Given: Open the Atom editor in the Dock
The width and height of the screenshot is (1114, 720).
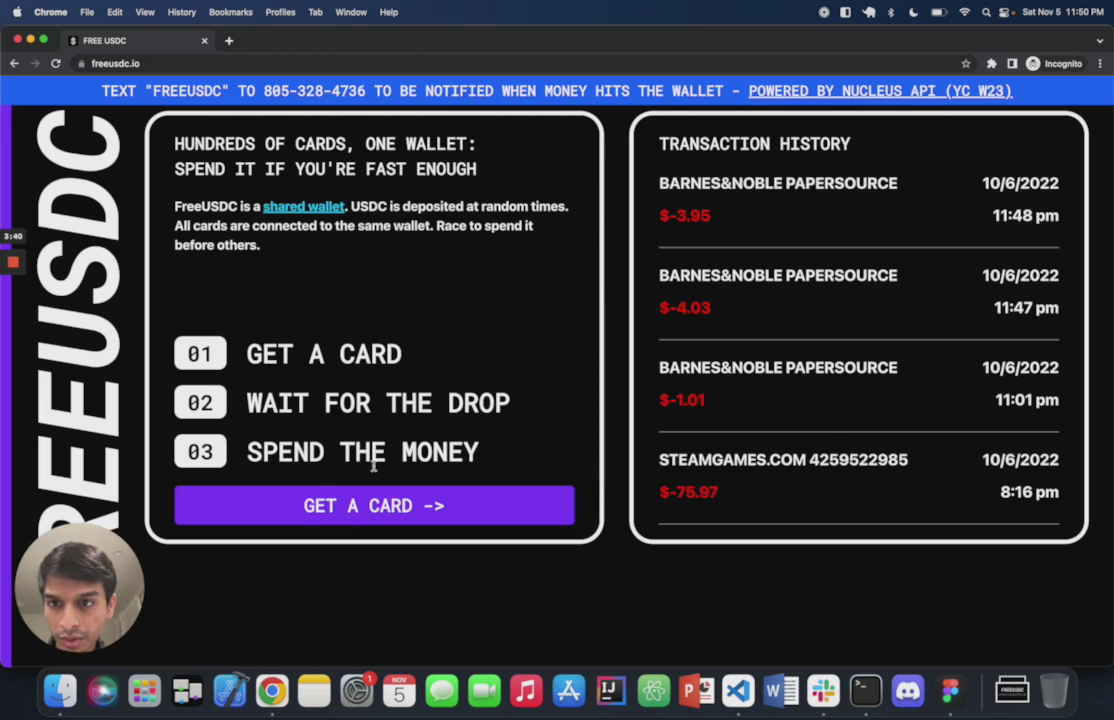Looking at the screenshot, I should coord(654,690).
